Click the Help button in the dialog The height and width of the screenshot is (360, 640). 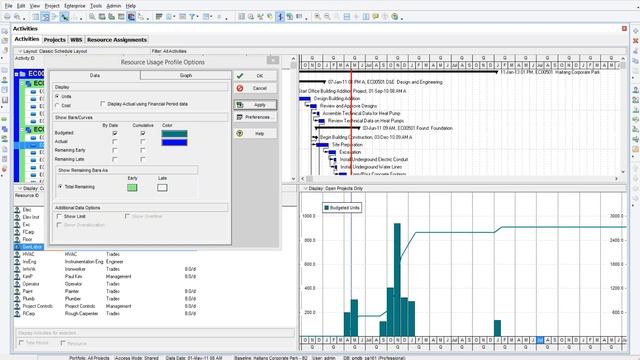(x=256, y=133)
